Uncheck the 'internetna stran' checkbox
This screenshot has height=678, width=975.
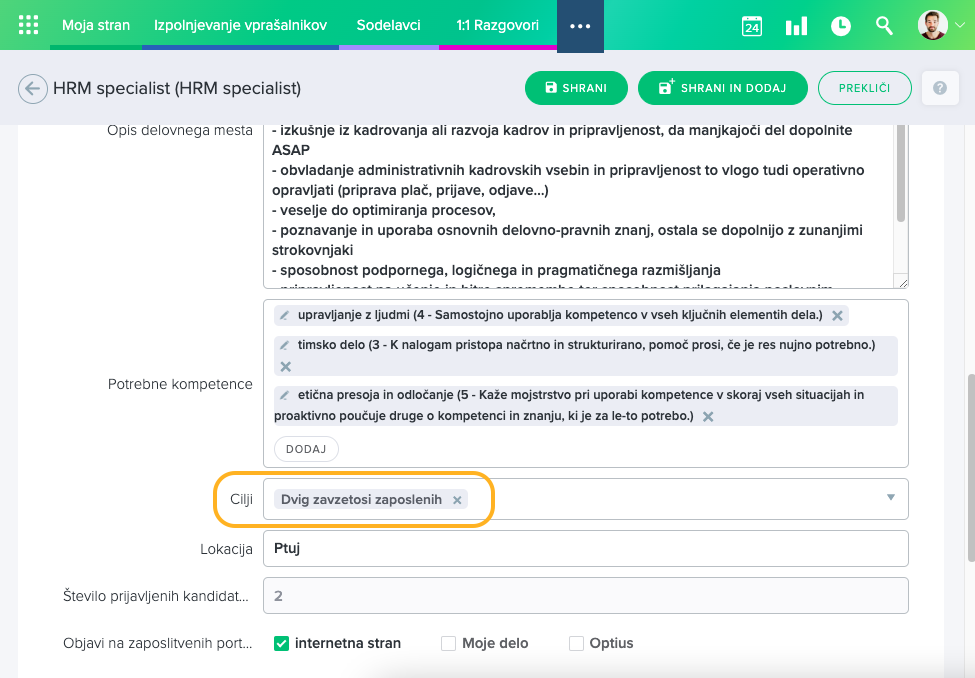[x=281, y=643]
